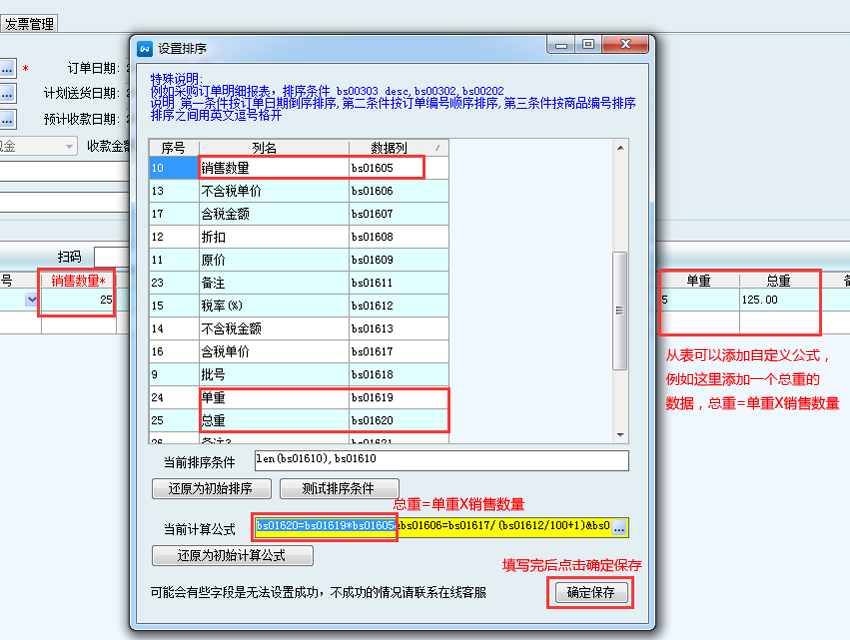Click 还原为初始排序 button
Screen dimensions: 850x640
pos(211,489)
